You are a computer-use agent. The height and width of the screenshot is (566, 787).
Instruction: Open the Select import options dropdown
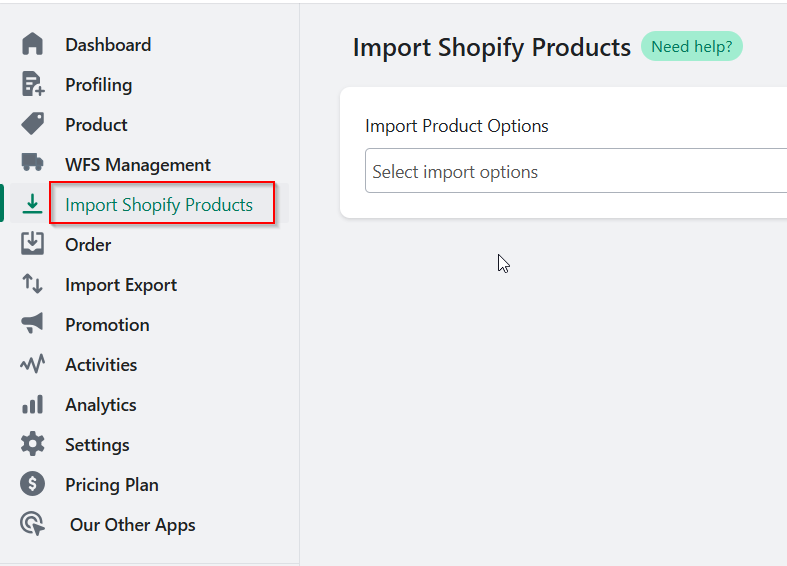coord(576,171)
